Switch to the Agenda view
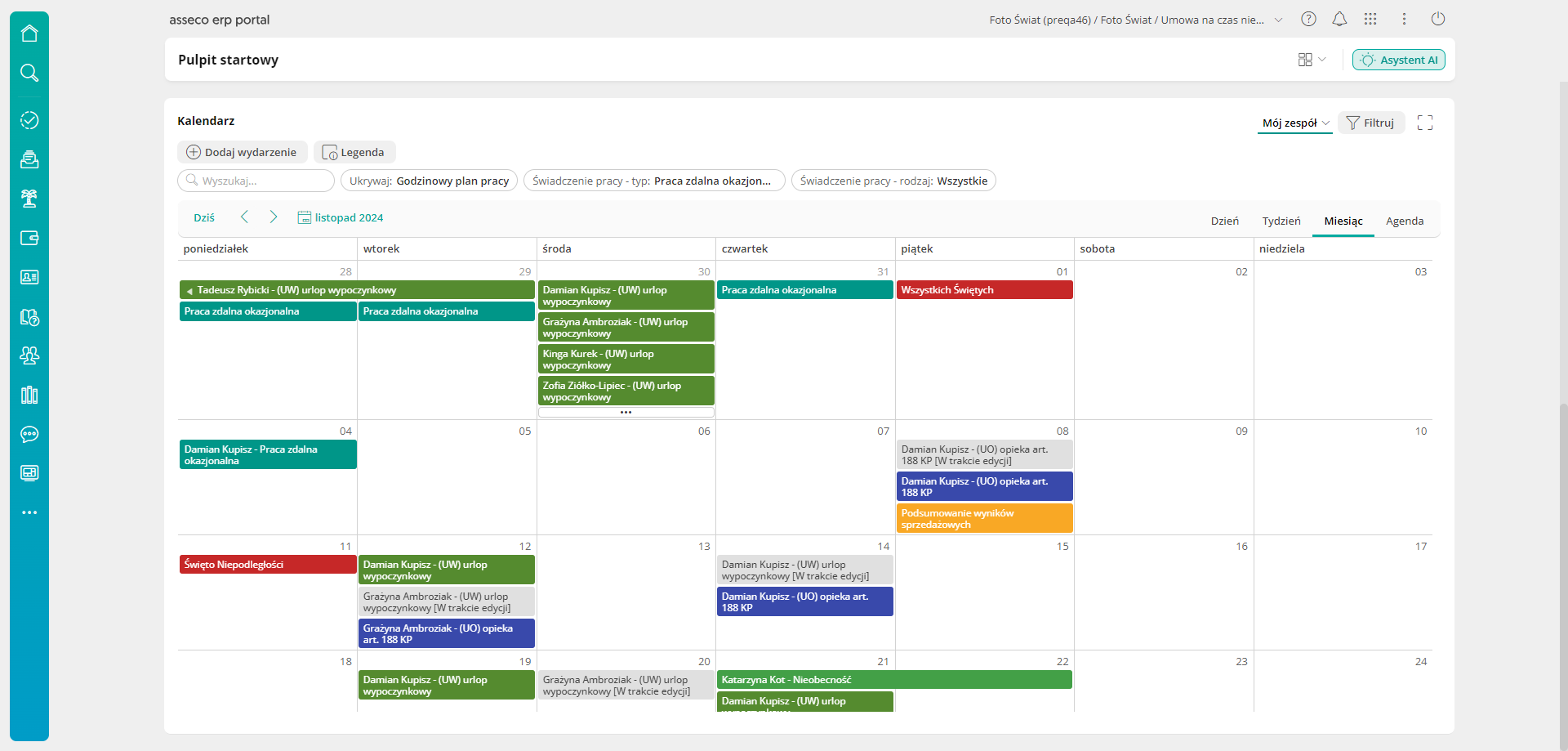Screen dimensions: 1568x751 (x=1405, y=221)
